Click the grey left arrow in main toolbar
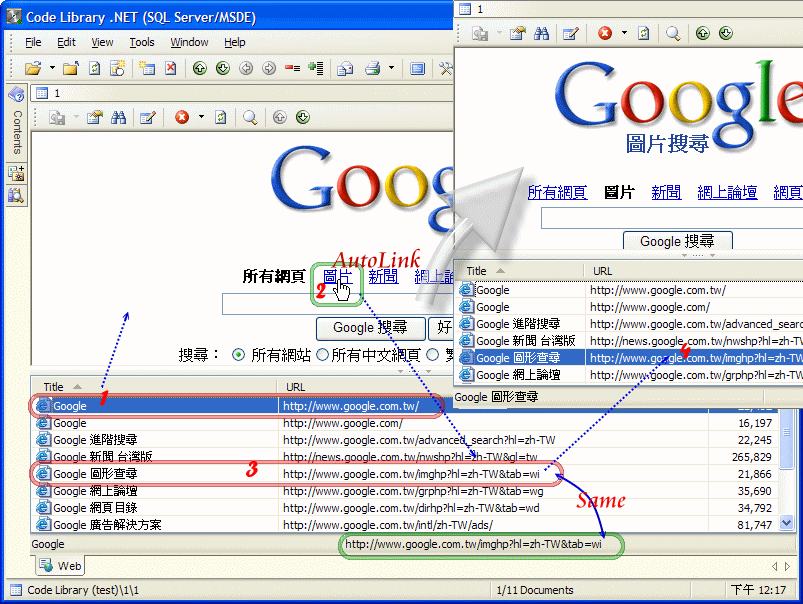 coord(246,68)
